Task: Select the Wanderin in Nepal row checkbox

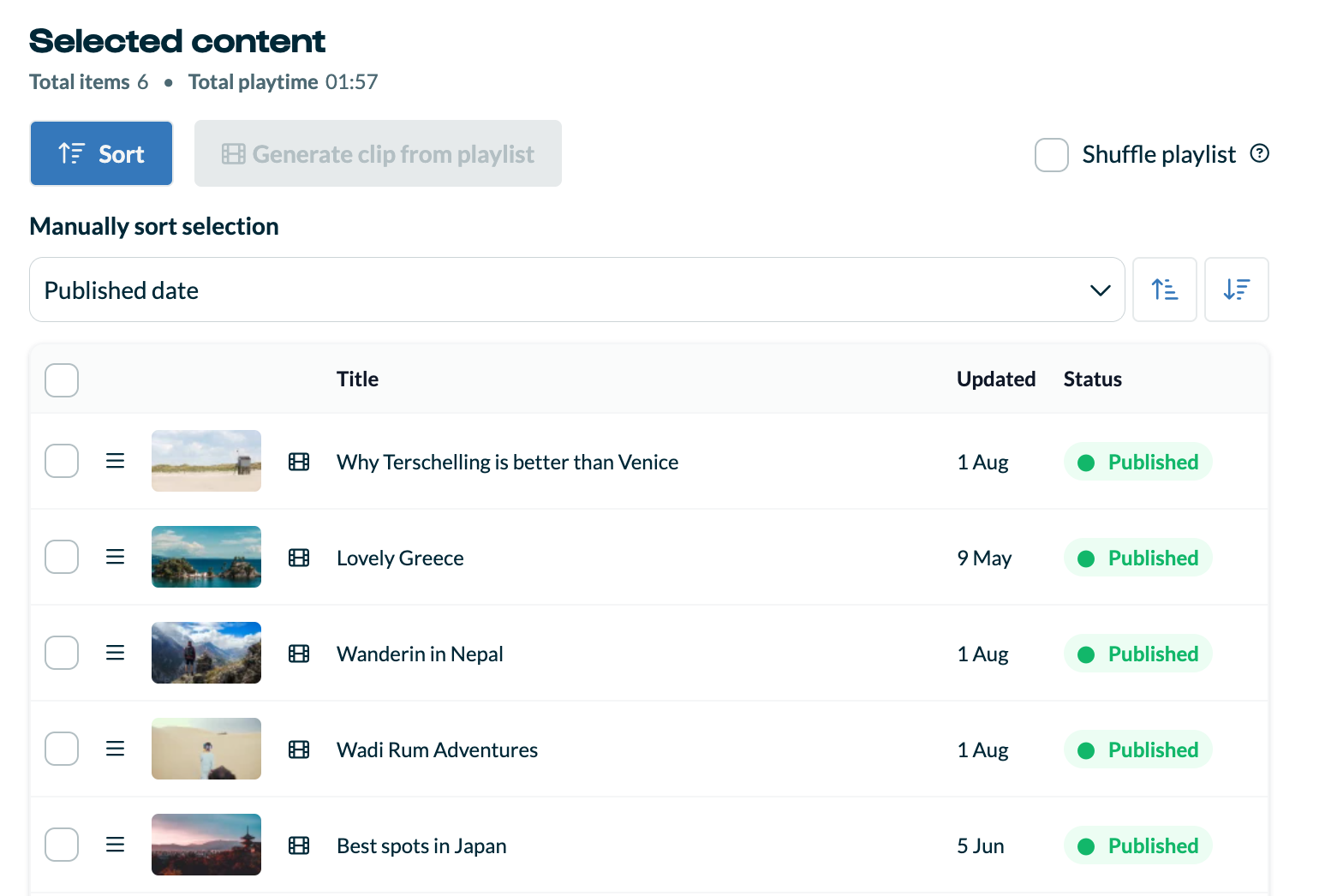Action: (x=62, y=653)
